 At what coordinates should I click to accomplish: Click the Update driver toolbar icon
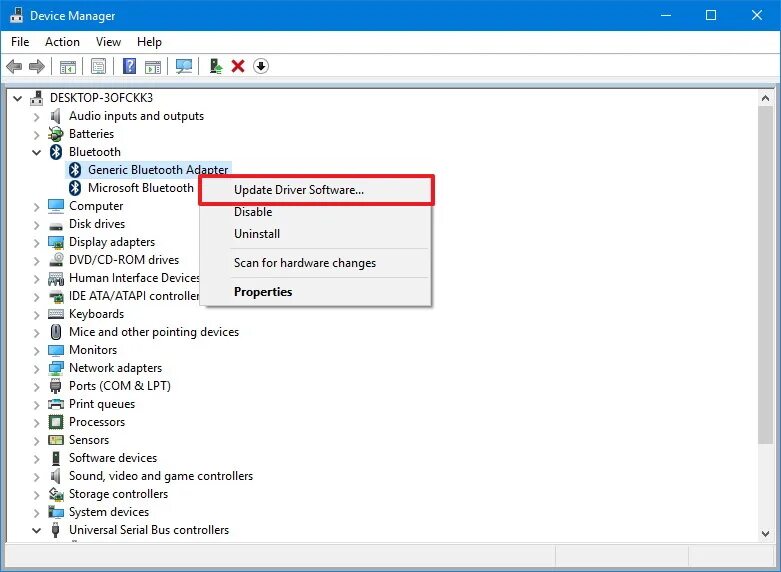(x=216, y=66)
